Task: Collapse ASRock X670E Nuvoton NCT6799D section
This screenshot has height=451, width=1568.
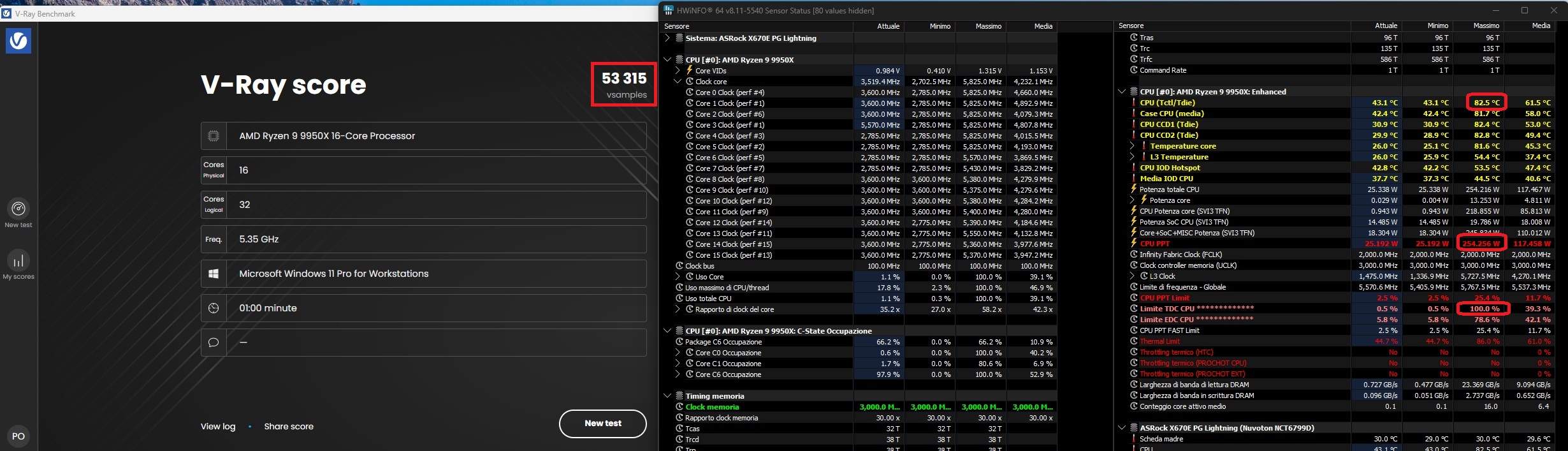Action: 1122,428
